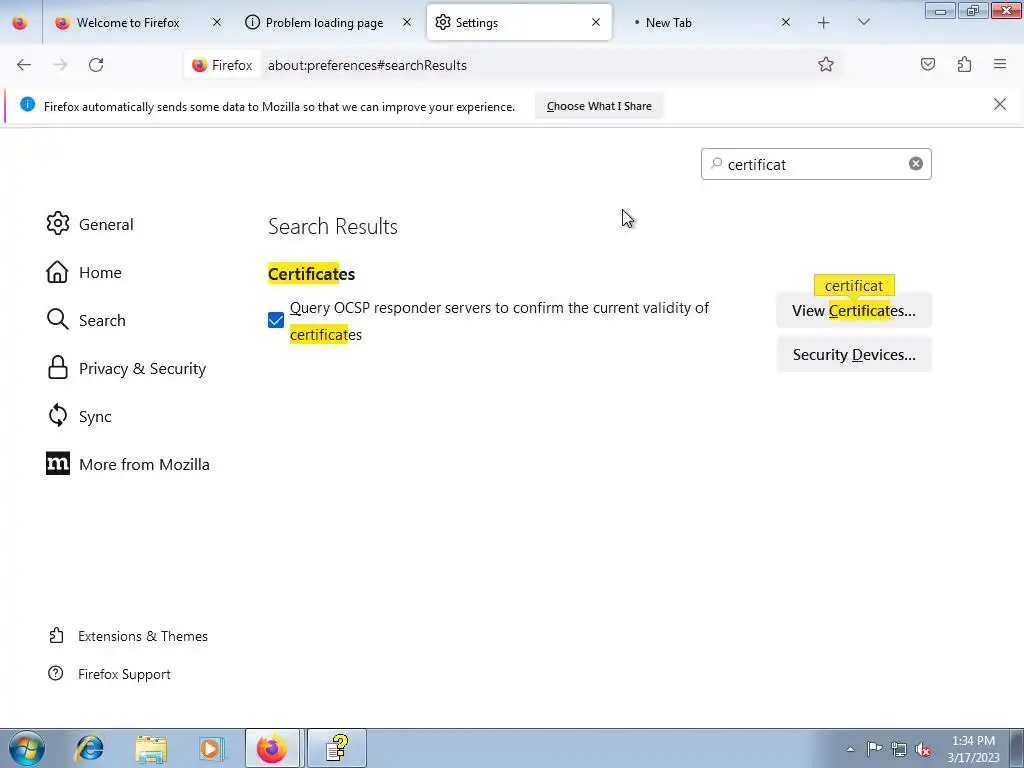Screen dimensions: 1024x768
Task: Click View Certificates button
Action: point(854,310)
